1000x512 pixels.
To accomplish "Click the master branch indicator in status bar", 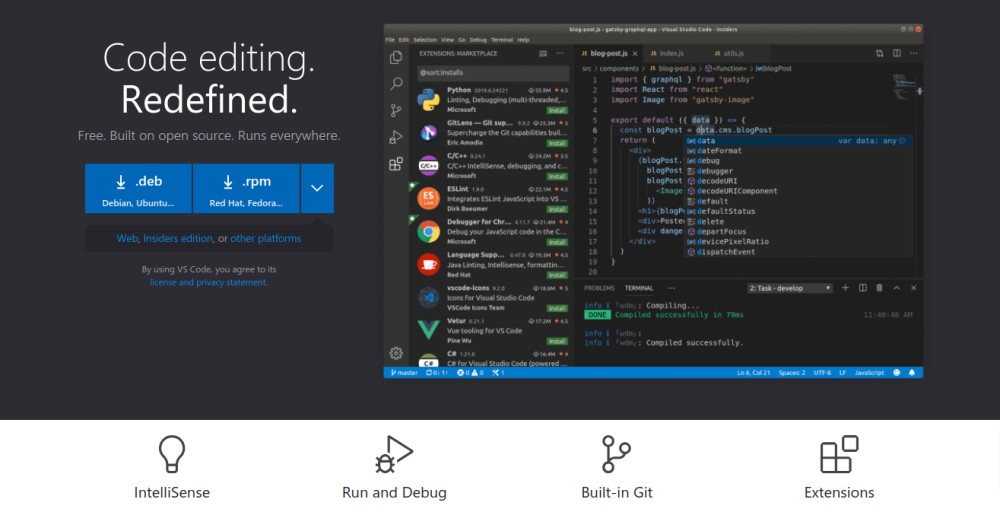I will coord(404,372).
